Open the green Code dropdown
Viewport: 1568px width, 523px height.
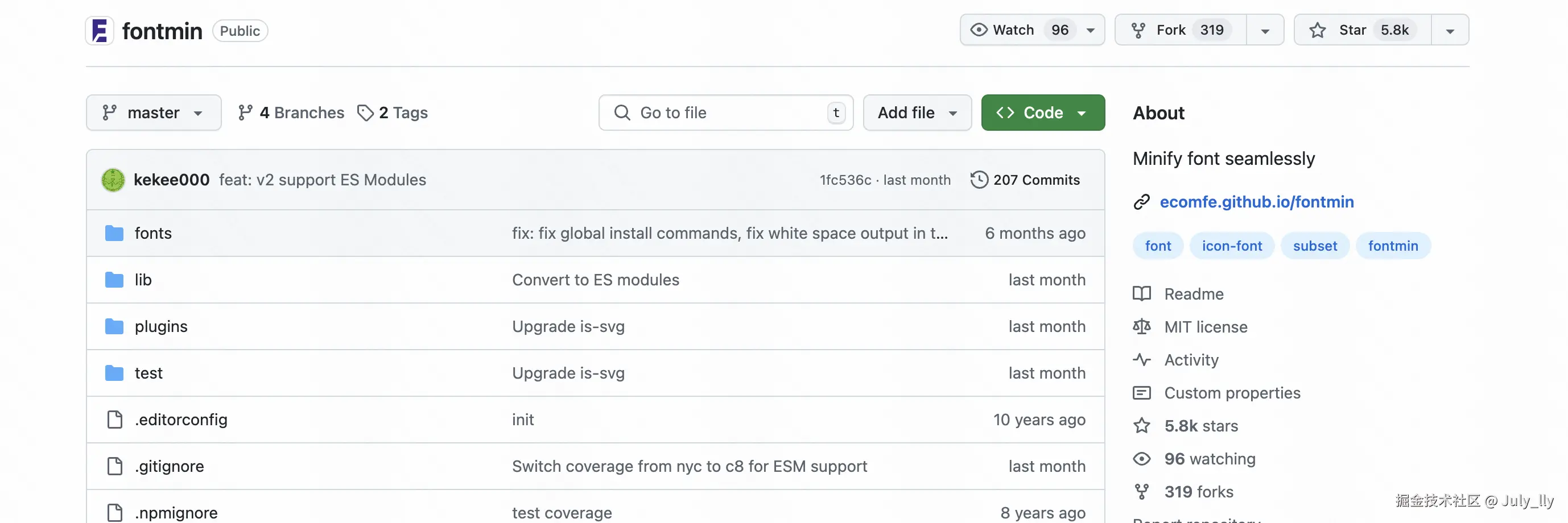[x=1042, y=113]
